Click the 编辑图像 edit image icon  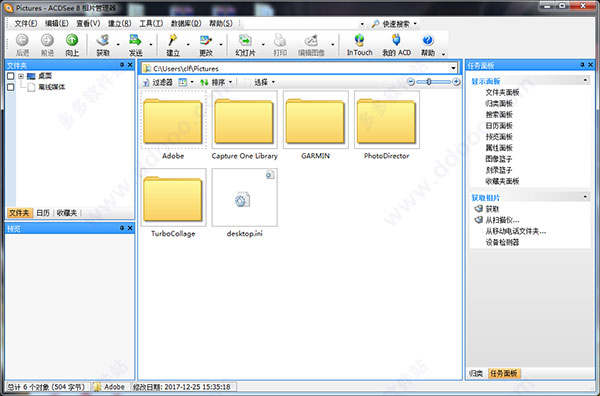[x=311, y=40]
